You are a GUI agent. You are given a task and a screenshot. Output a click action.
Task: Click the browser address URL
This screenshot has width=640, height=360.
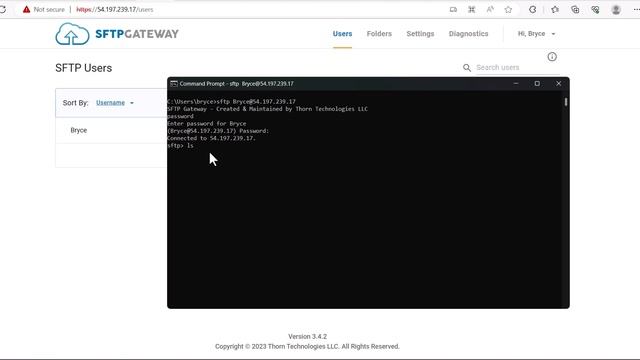[x=115, y=9]
